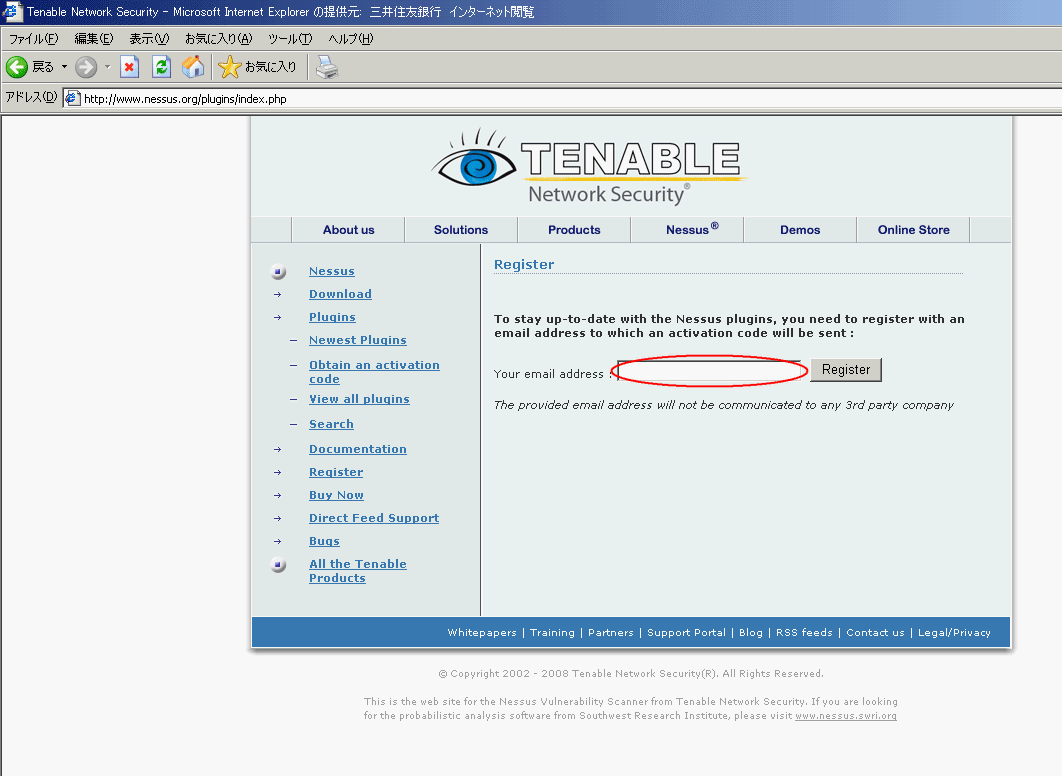Click the Bugs sidebar link

[324, 541]
